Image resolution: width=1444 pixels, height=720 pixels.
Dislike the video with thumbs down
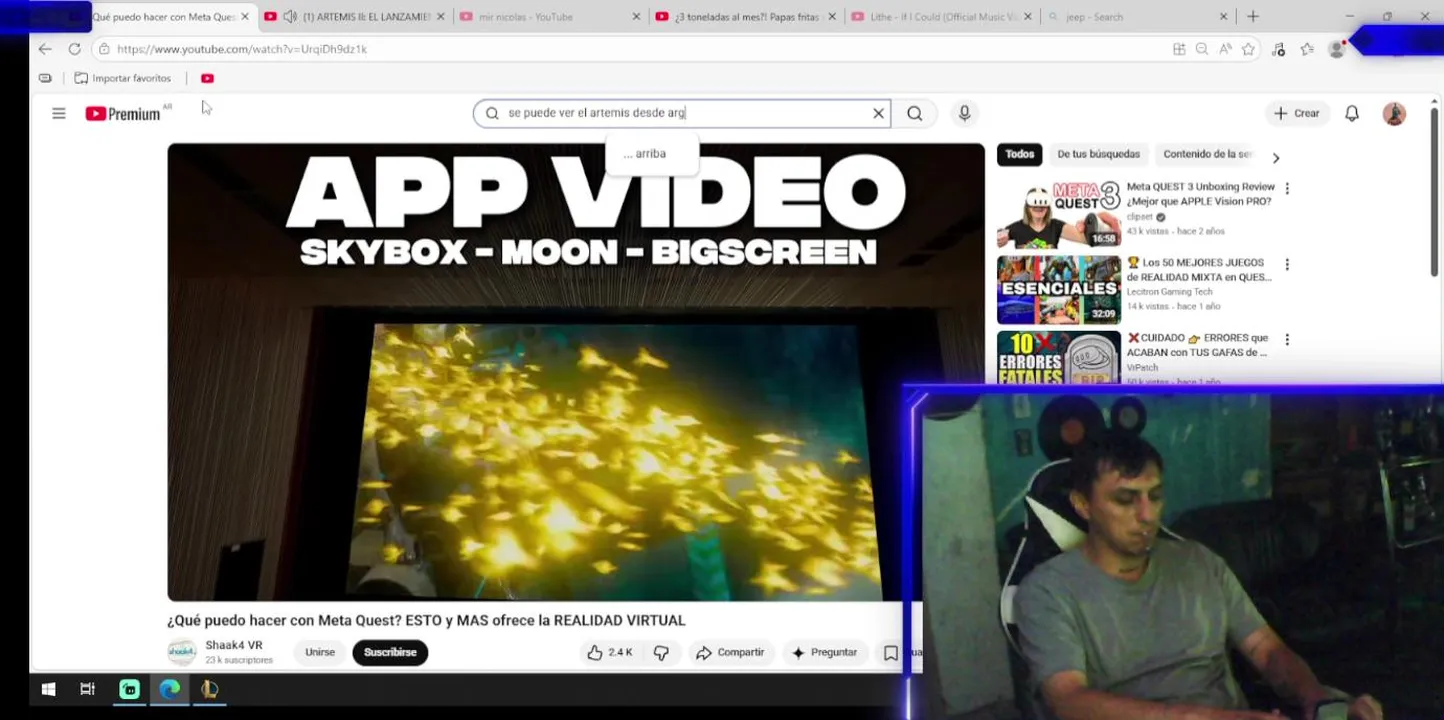661,652
